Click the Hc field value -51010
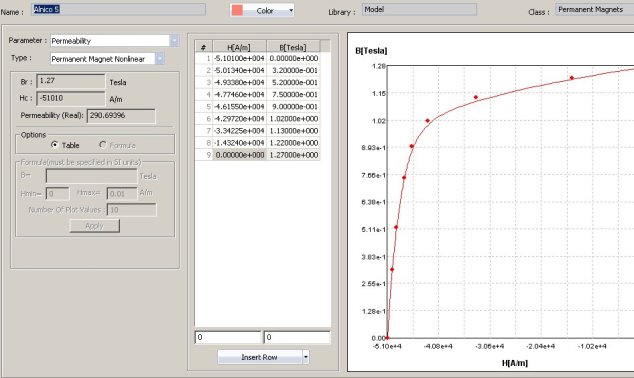The image size is (634, 378). pyautogui.click(x=71, y=98)
